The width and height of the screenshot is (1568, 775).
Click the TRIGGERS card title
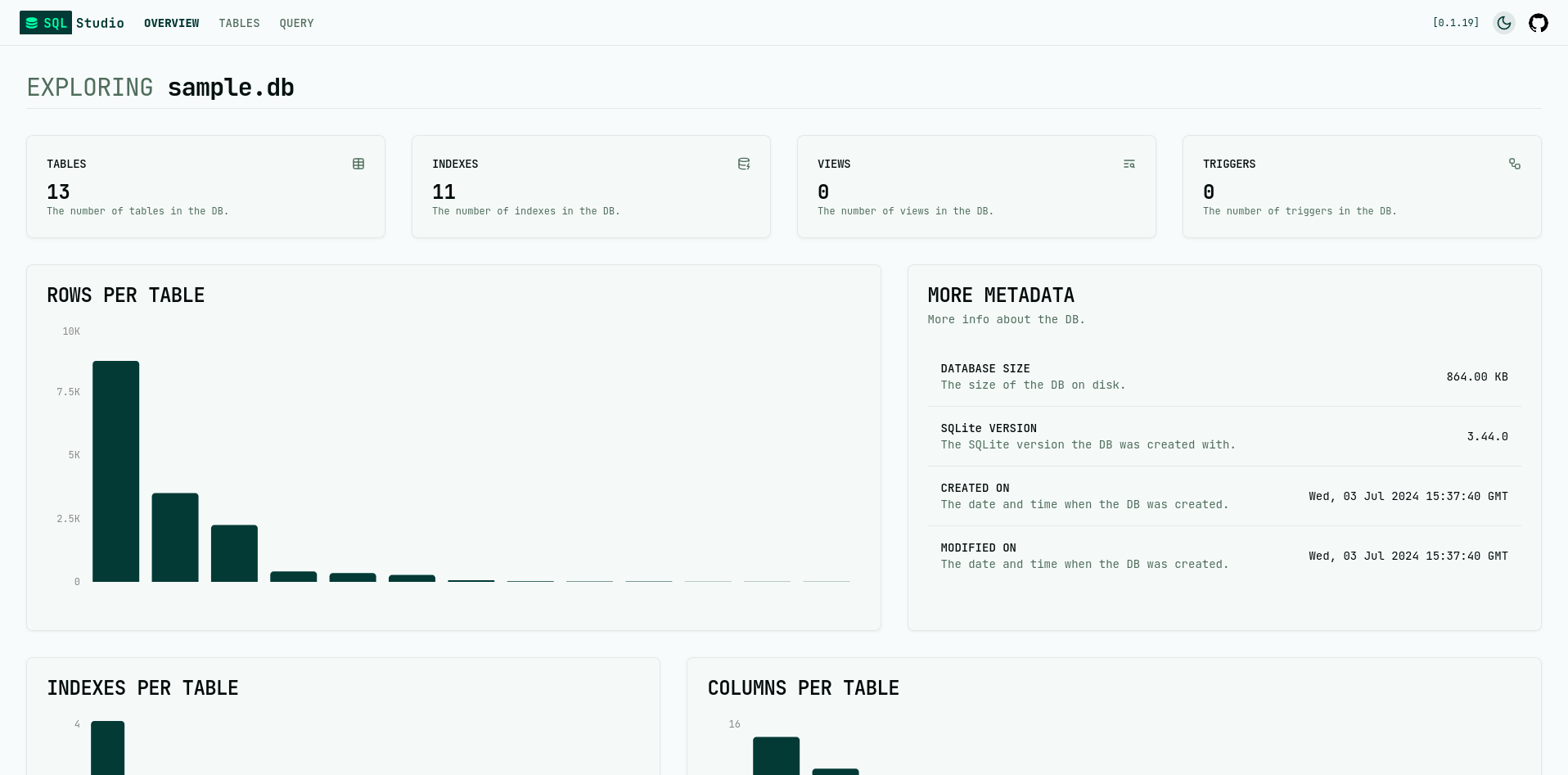click(x=1229, y=164)
